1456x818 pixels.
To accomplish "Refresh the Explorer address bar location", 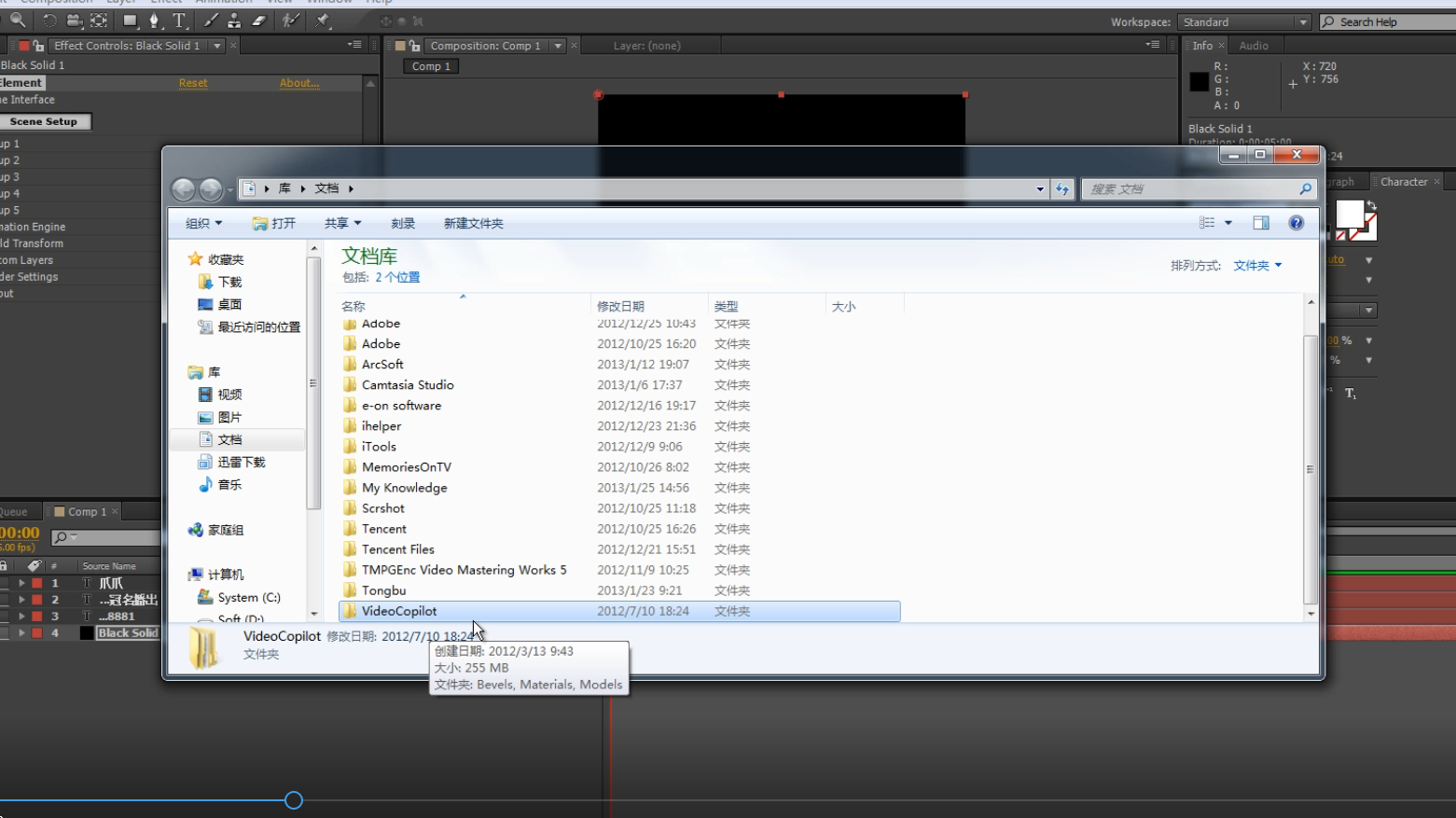I will 1062,188.
